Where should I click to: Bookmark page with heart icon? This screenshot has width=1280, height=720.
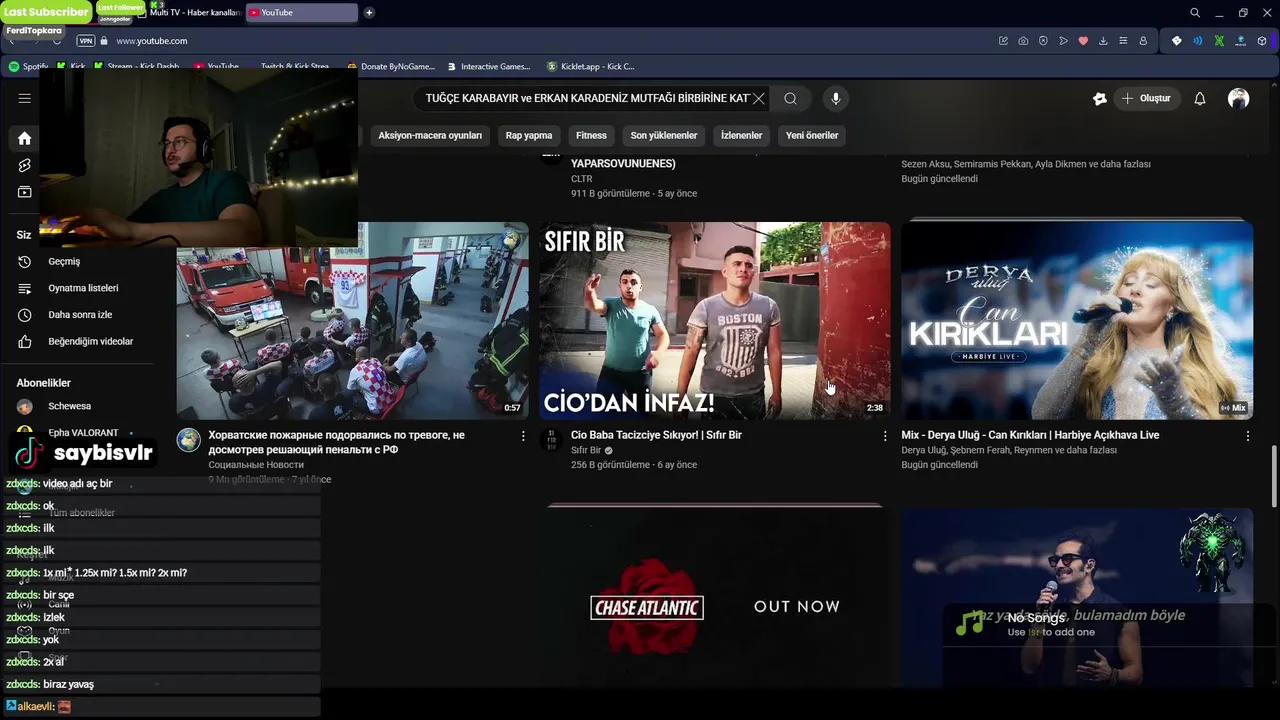click(x=1083, y=41)
